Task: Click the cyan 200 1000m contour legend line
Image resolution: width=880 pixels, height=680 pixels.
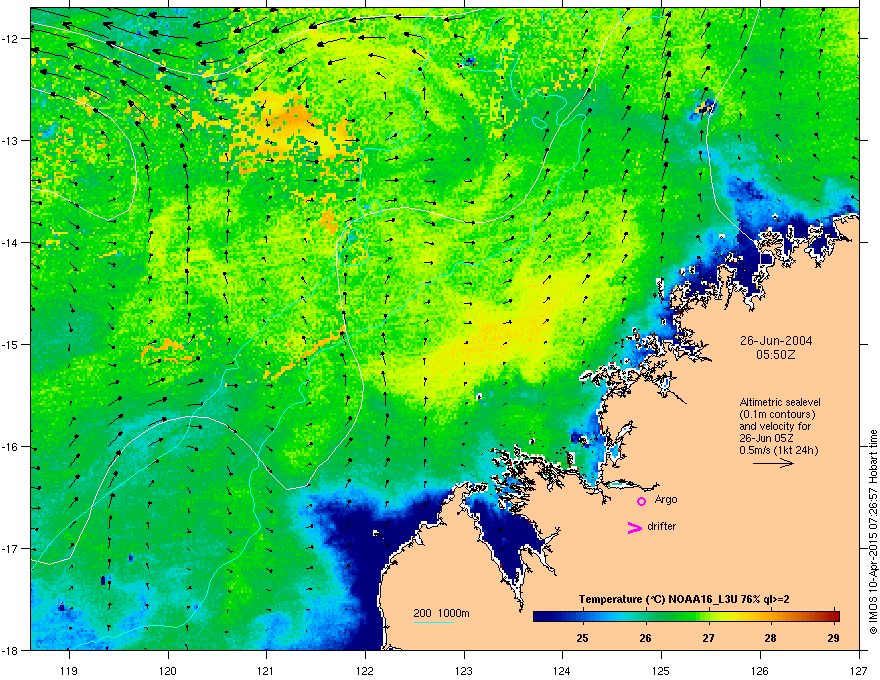Action: [434, 623]
